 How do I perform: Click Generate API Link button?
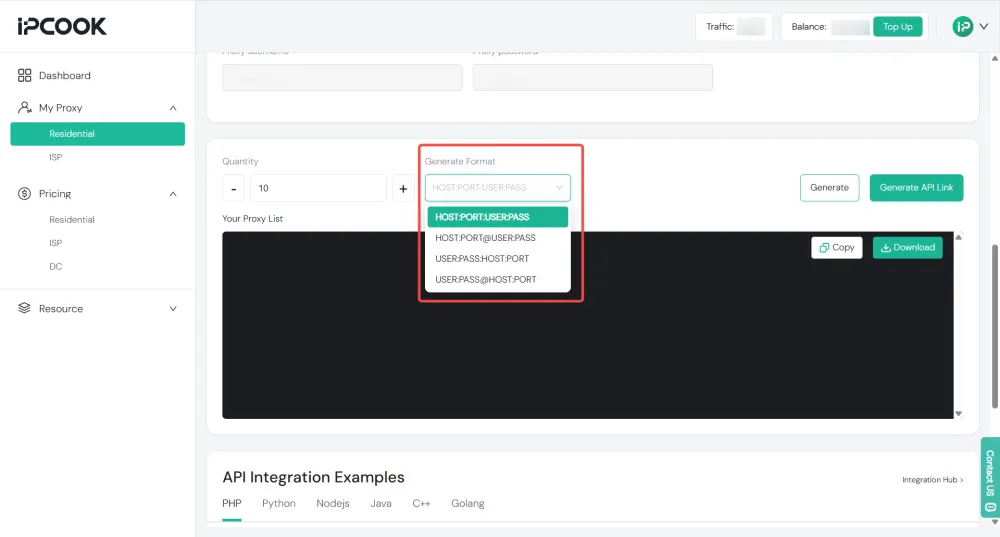[x=916, y=188]
